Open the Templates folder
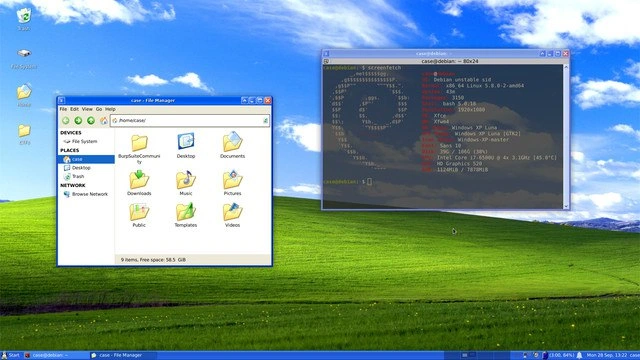640x360 pixels. click(x=186, y=215)
